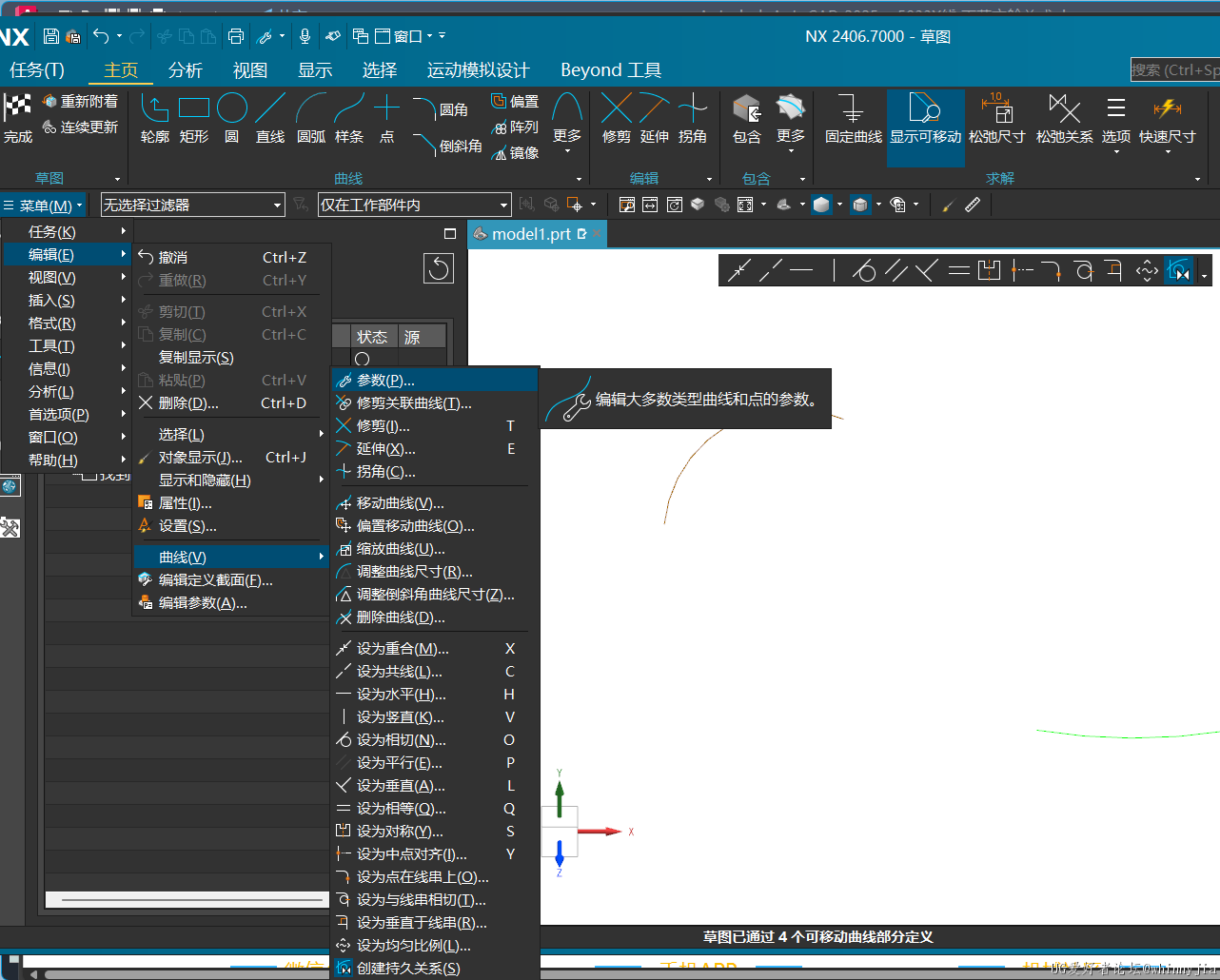1220x980 pixels.
Task: Select the Point (点) tool
Action: [386, 118]
